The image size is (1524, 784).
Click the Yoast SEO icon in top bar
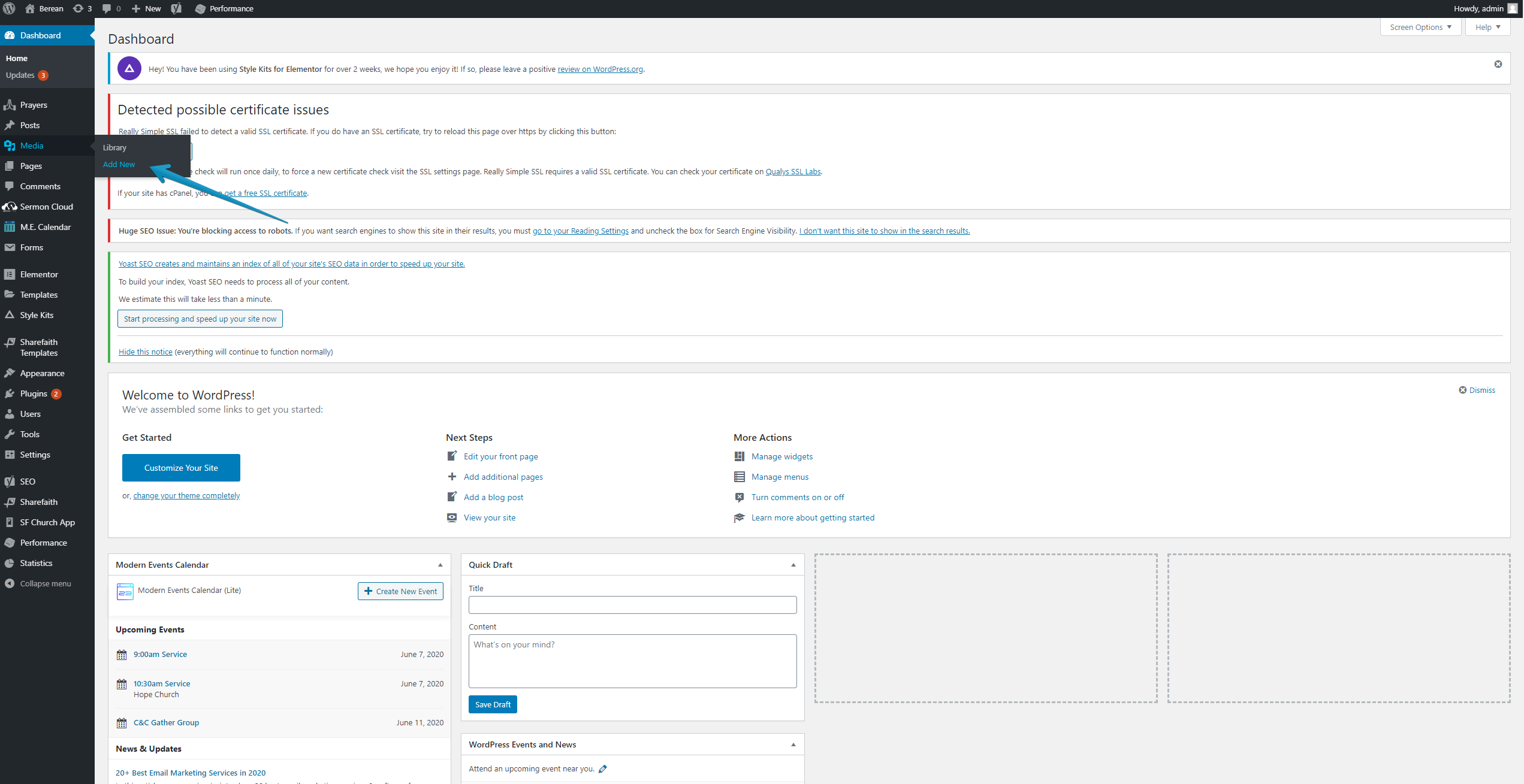click(x=176, y=8)
